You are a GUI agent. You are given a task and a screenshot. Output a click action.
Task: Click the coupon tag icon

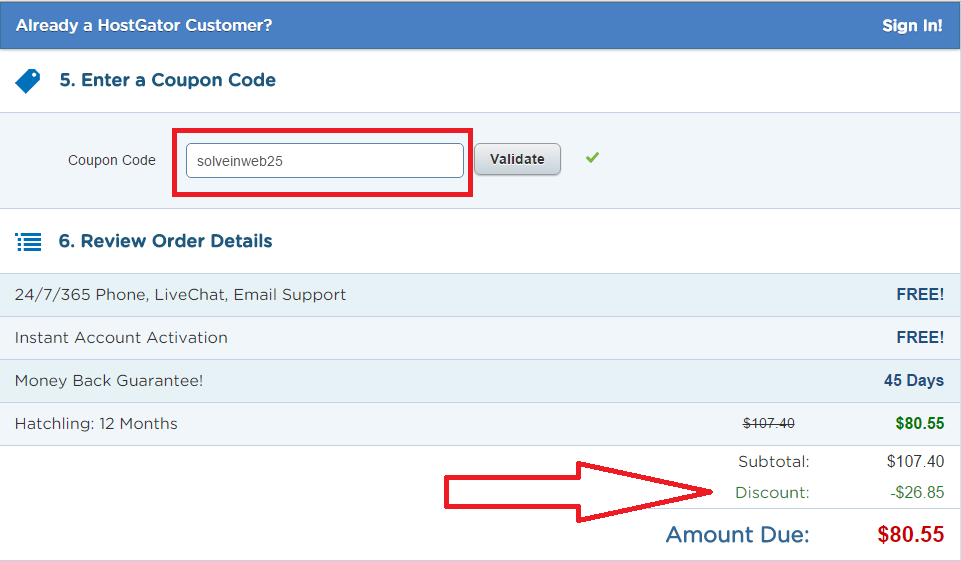28,81
